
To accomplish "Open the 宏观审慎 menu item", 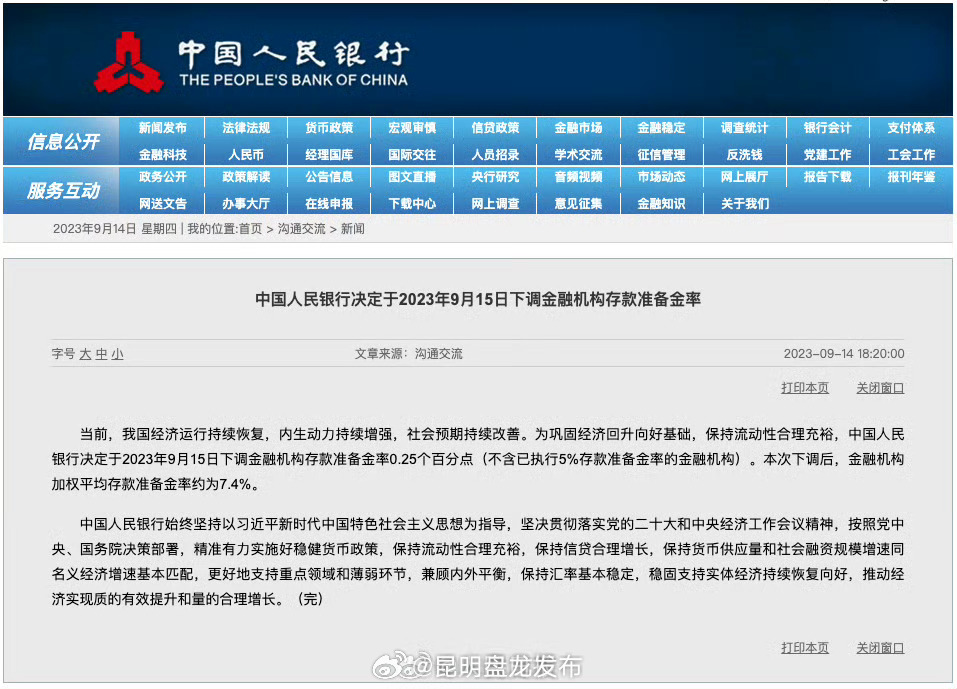I will click(x=412, y=128).
